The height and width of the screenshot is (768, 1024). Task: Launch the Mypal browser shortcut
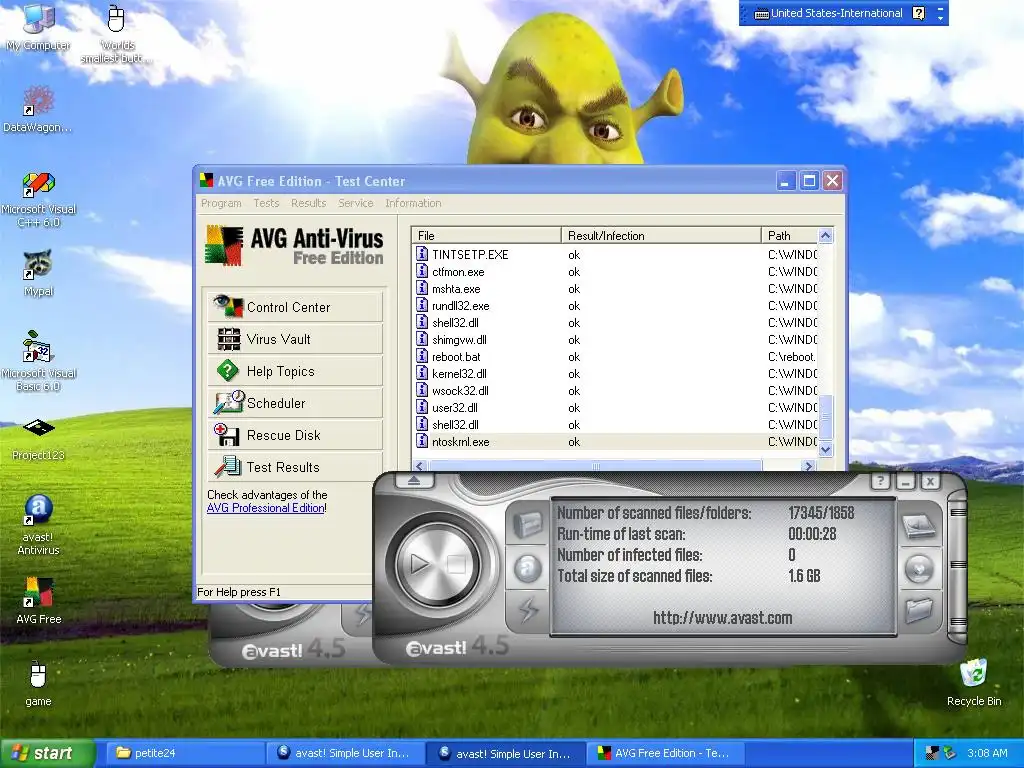pyautogui.click(x=38, y=273)
